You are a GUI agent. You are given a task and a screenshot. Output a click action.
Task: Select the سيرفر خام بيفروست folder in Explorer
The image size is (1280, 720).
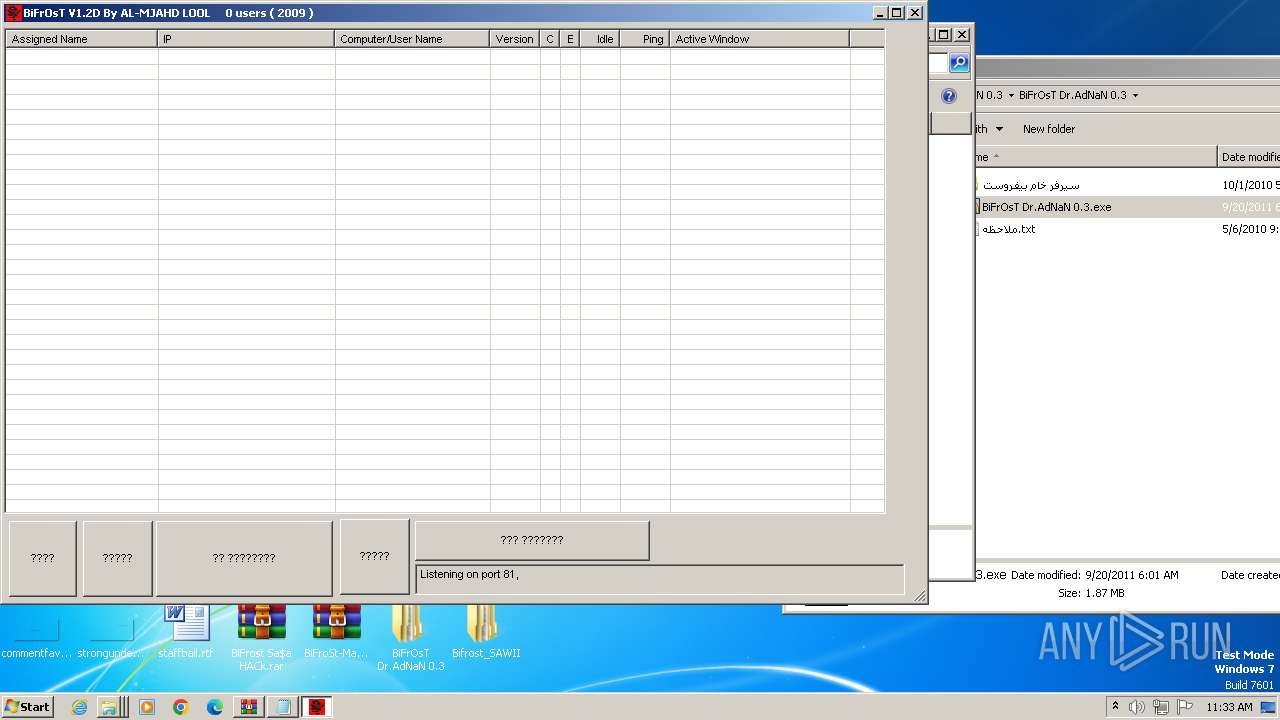(x=1030, y=185)
